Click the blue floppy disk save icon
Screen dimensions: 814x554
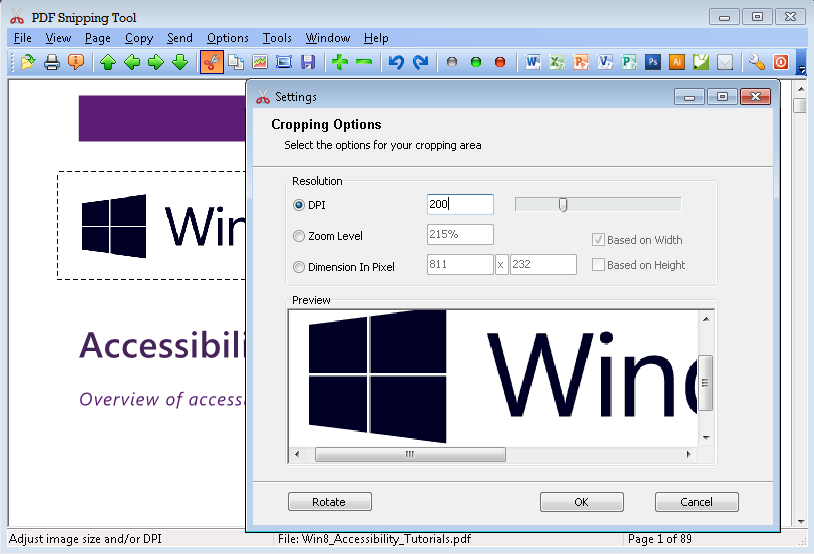point(308,62)
